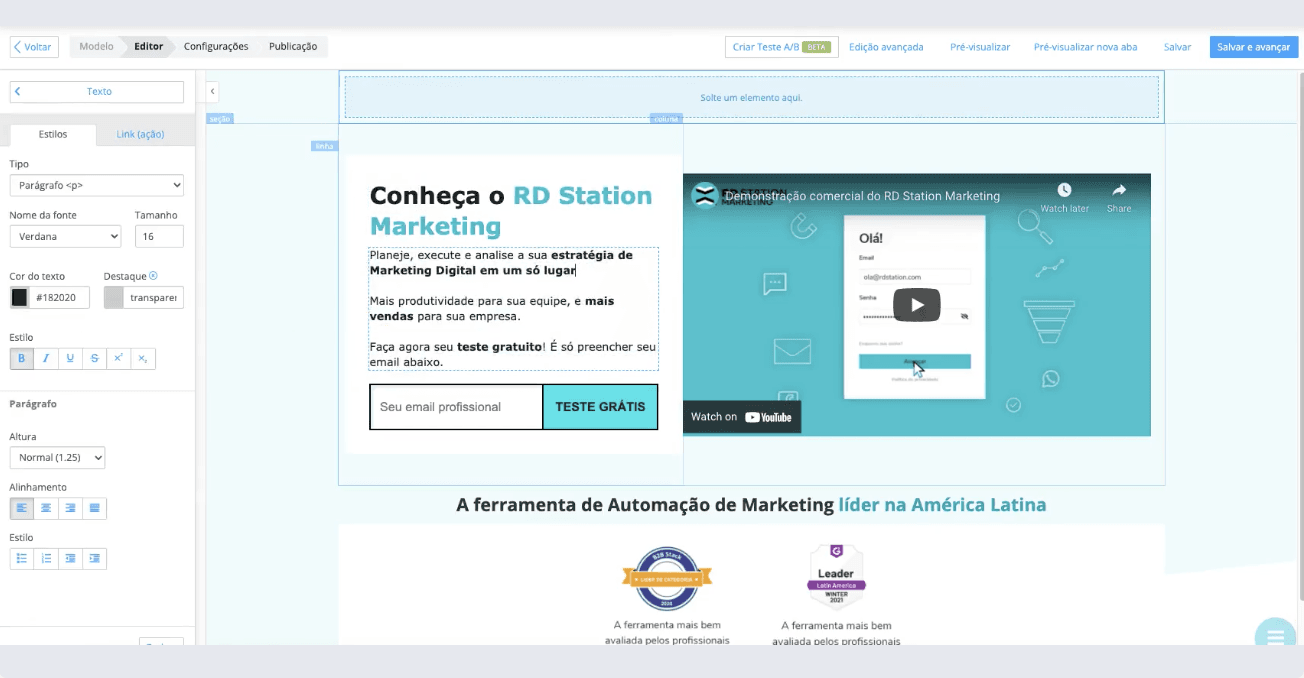Switch to the Estilos tab
Screen dimensions: 1304x678
53,134
